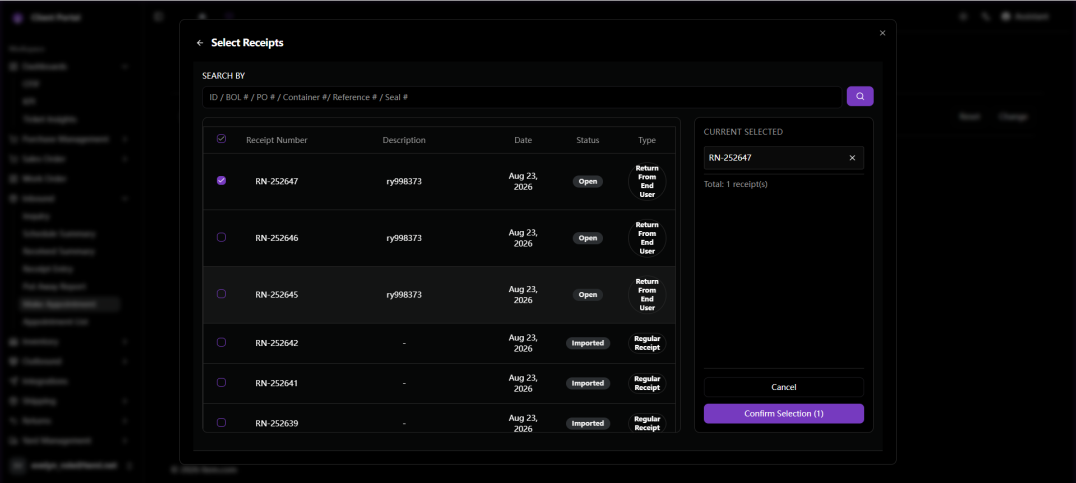This screenshot has height=483, width=1076.
Task: Click the Type column header
Action: 647,140
